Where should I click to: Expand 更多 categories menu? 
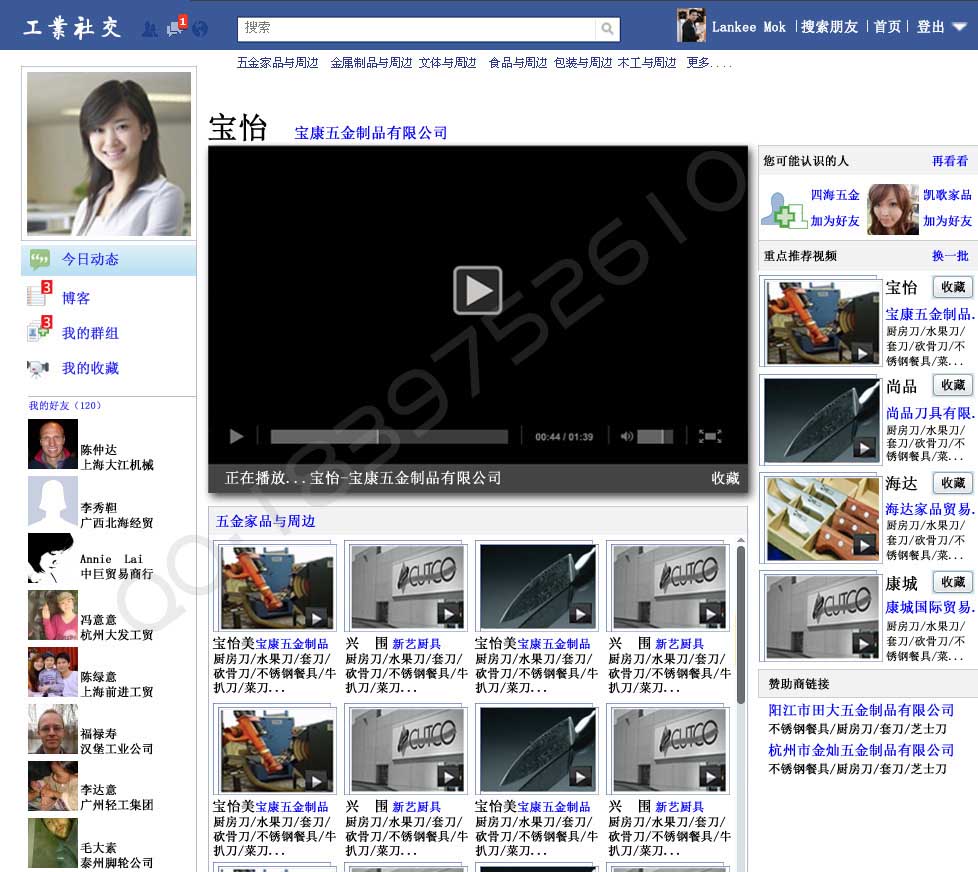coord(708,63)
